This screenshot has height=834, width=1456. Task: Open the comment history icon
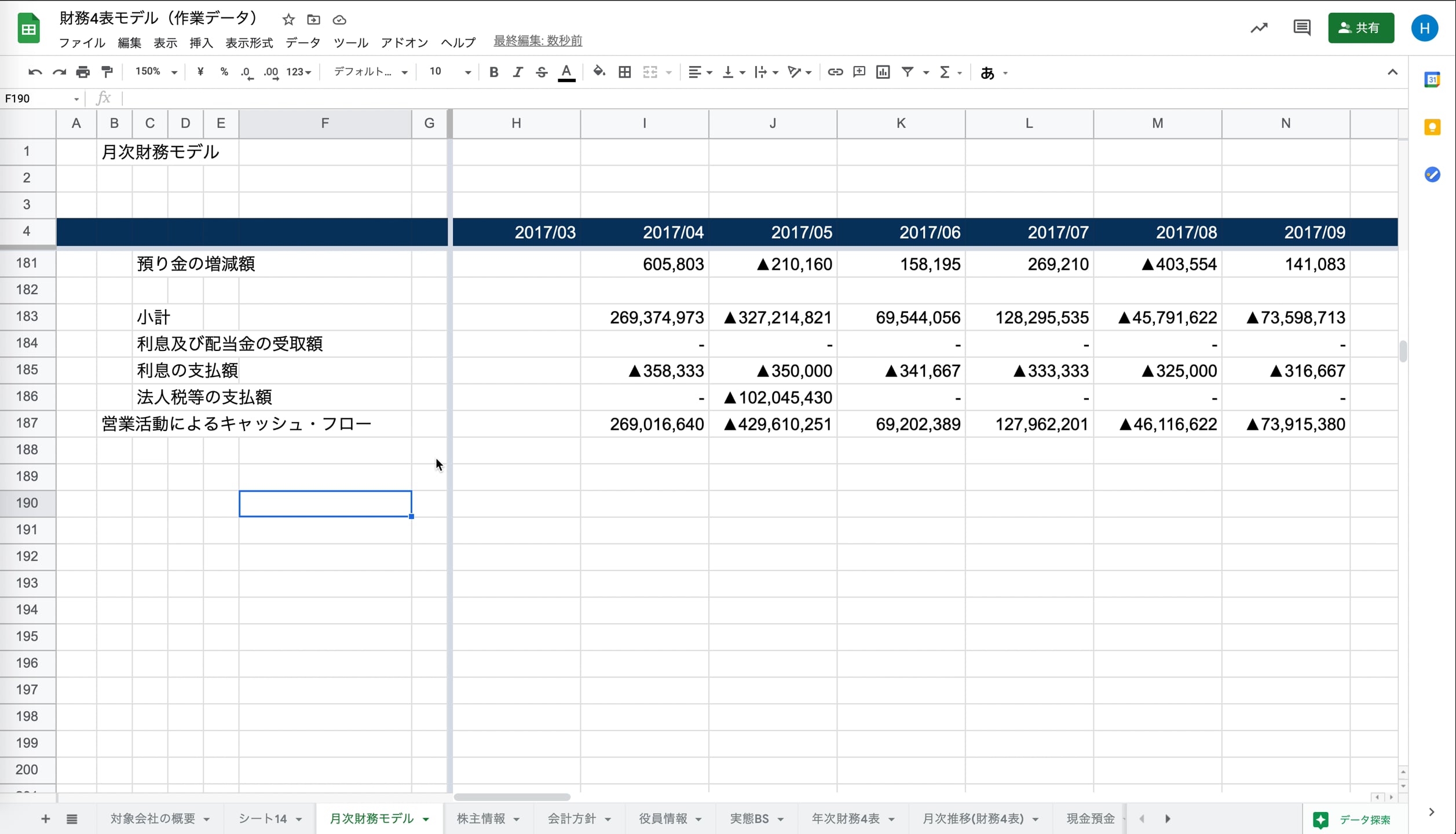(1301, 28)
